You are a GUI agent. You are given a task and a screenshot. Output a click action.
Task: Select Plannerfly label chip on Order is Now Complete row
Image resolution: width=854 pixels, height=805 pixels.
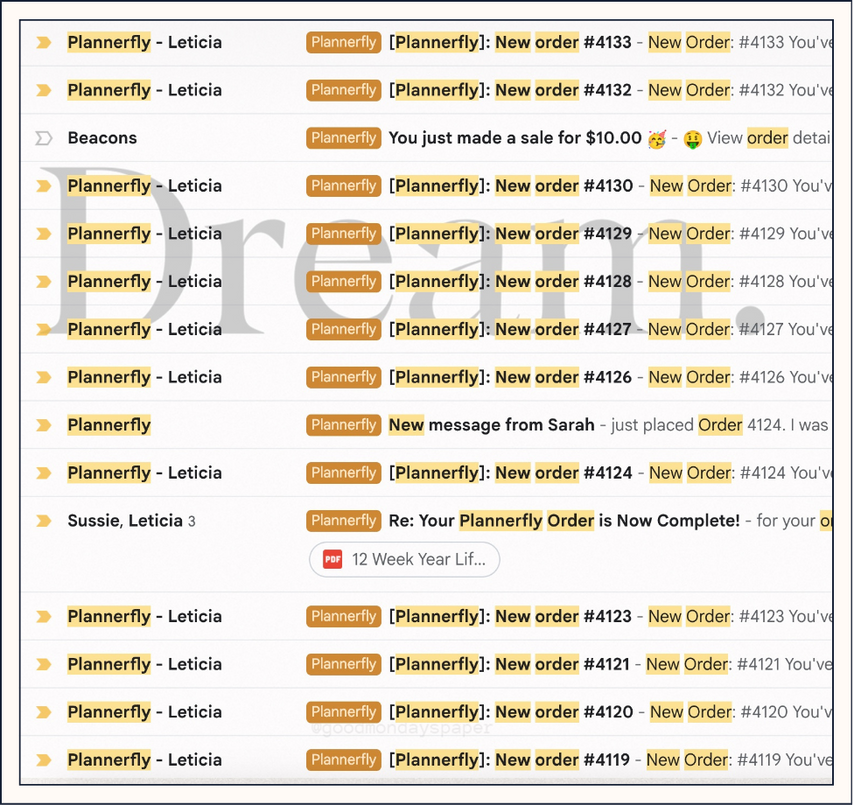point(344,521)
